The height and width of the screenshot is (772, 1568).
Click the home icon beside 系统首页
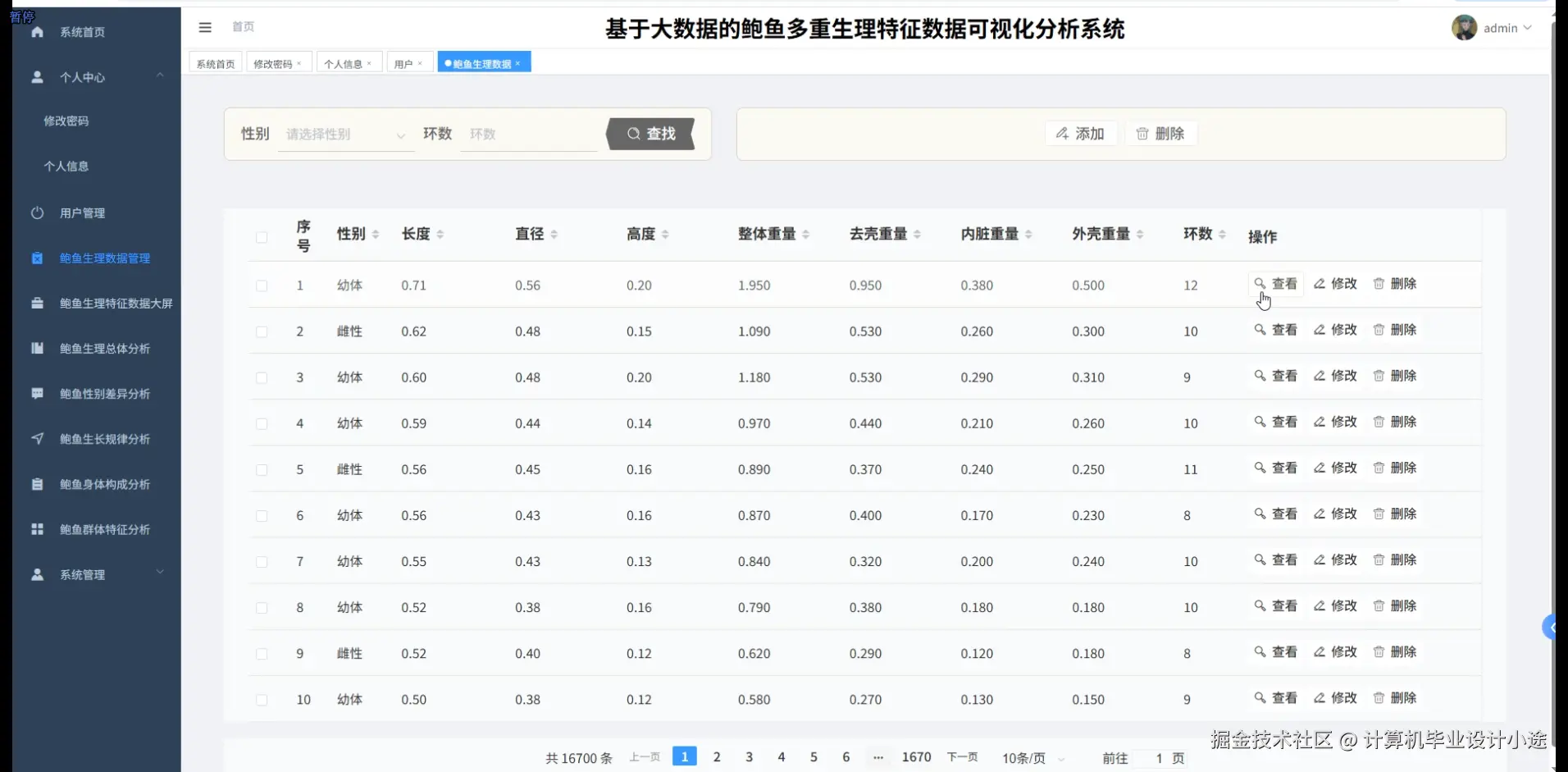coord(37,32)
